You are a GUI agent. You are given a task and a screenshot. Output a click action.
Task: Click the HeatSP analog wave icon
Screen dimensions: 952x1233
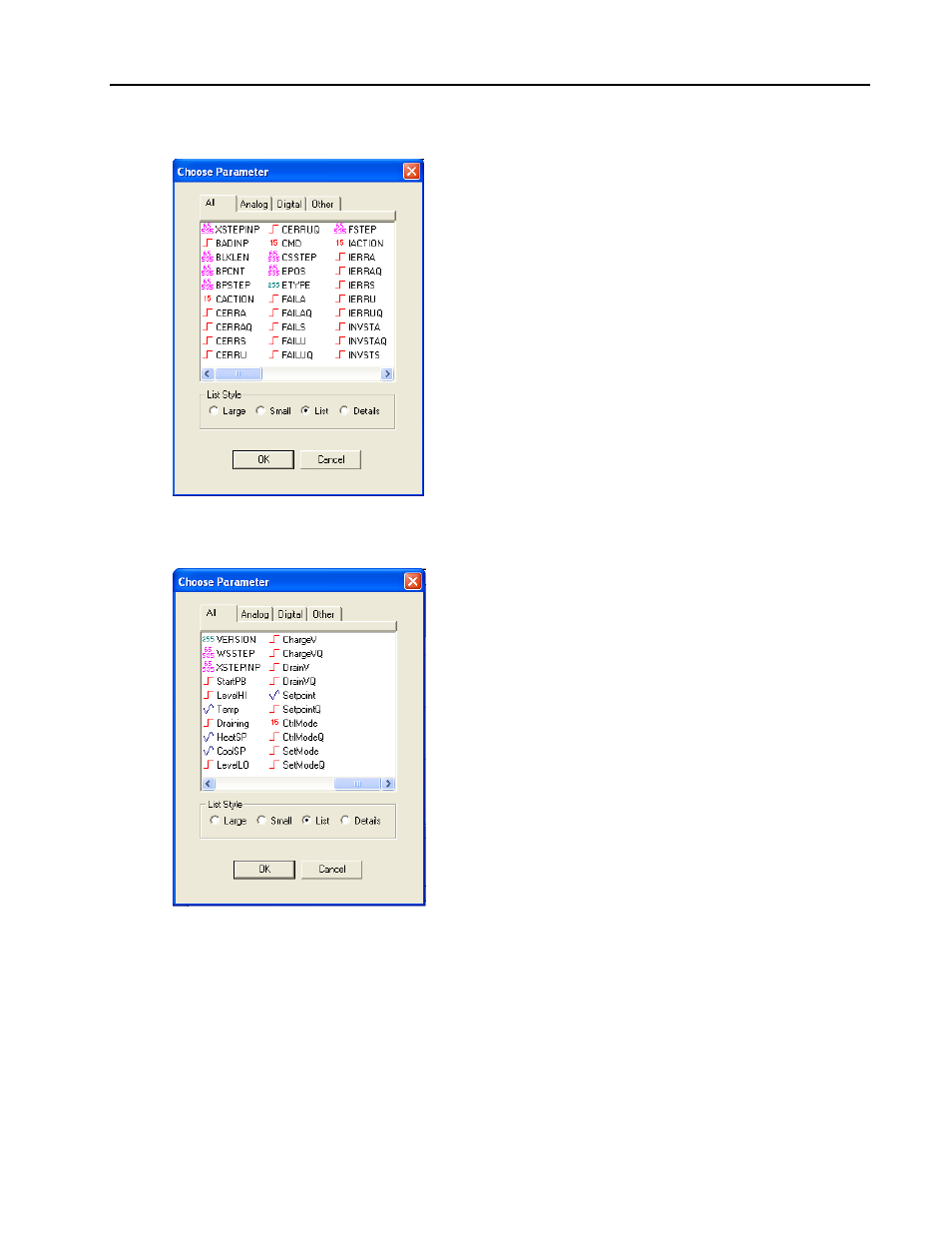point(209,737)
